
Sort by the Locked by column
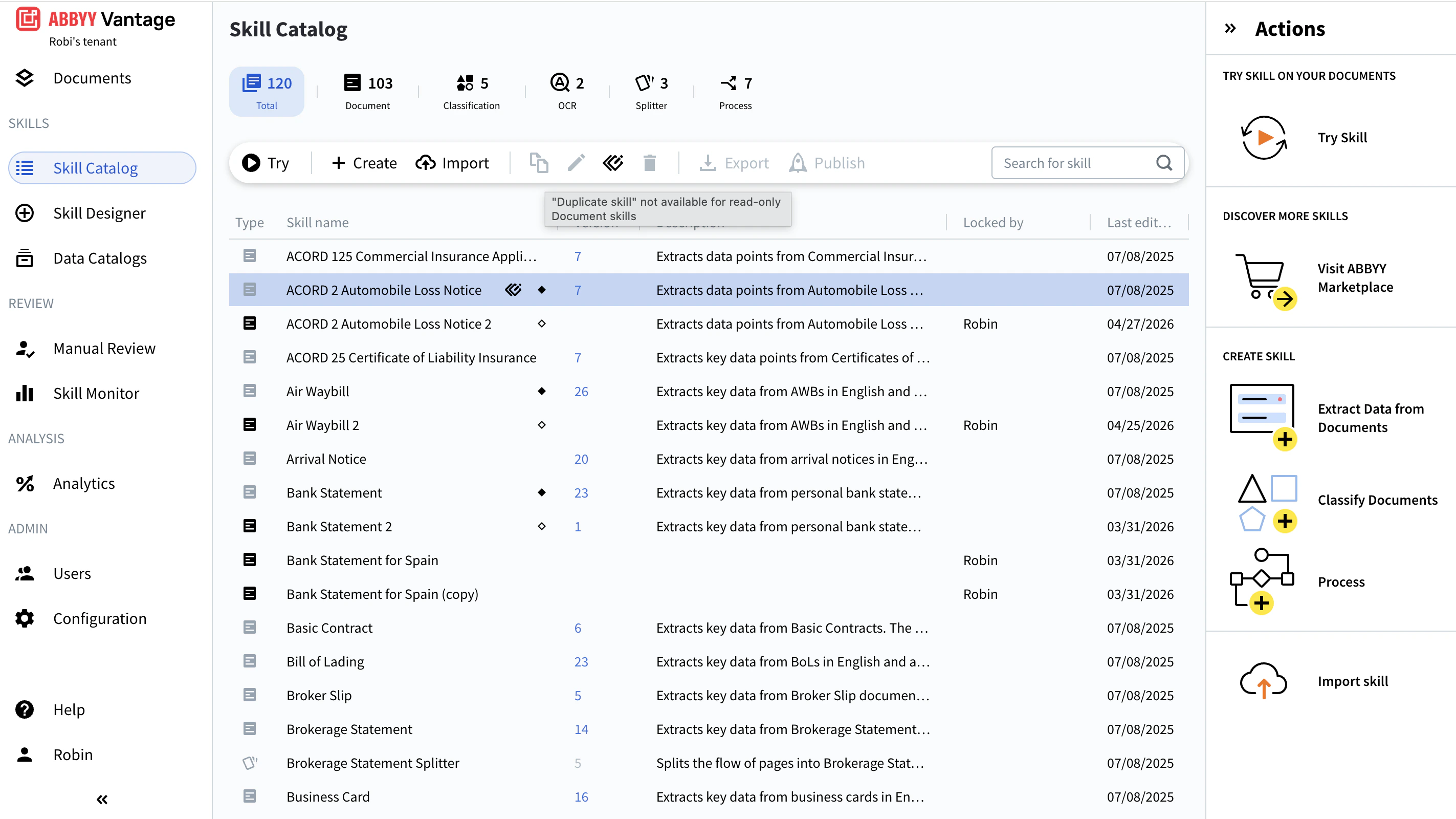[x=992, y=223]
